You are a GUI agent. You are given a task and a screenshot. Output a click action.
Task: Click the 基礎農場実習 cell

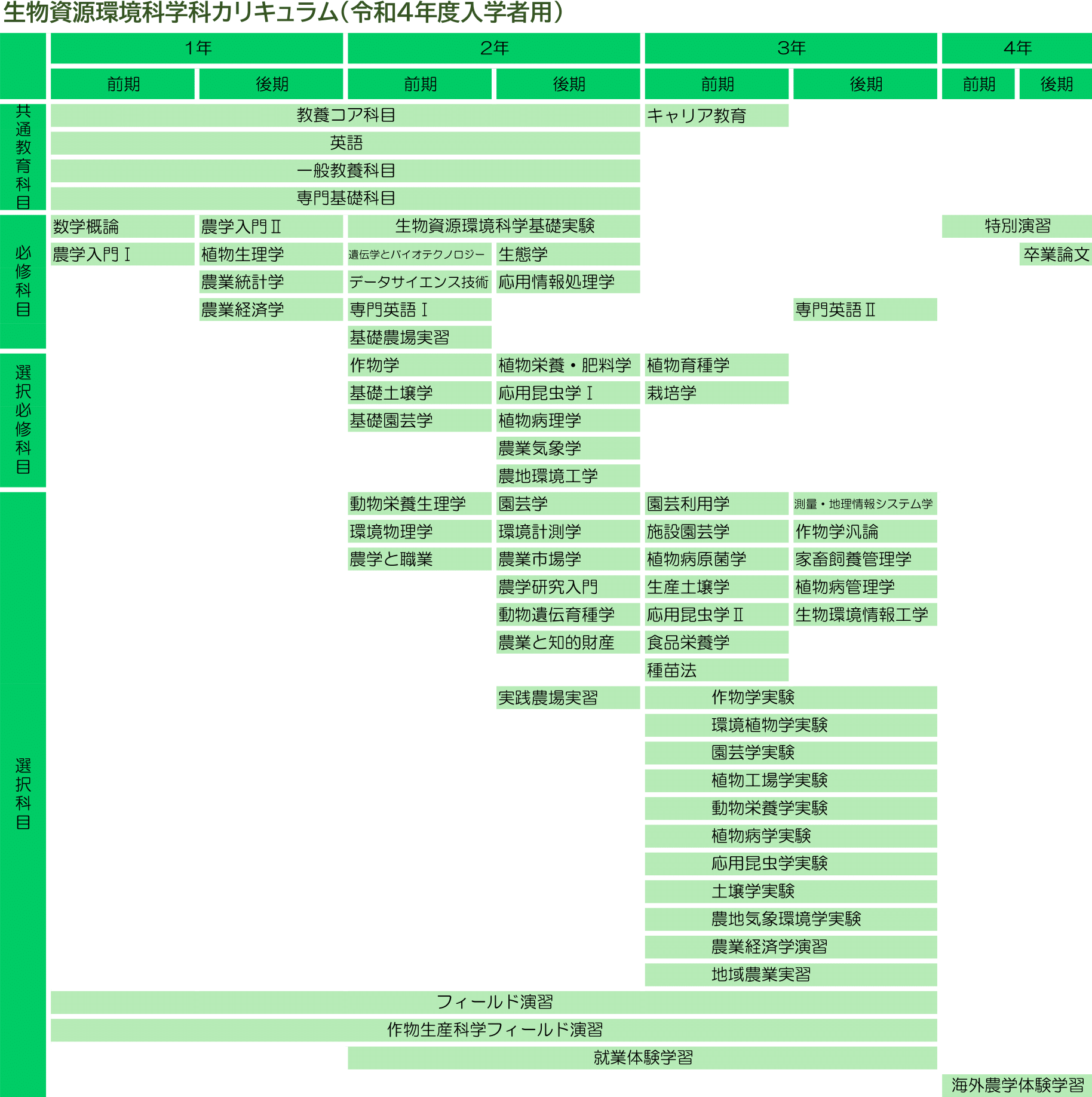[419, 338]
